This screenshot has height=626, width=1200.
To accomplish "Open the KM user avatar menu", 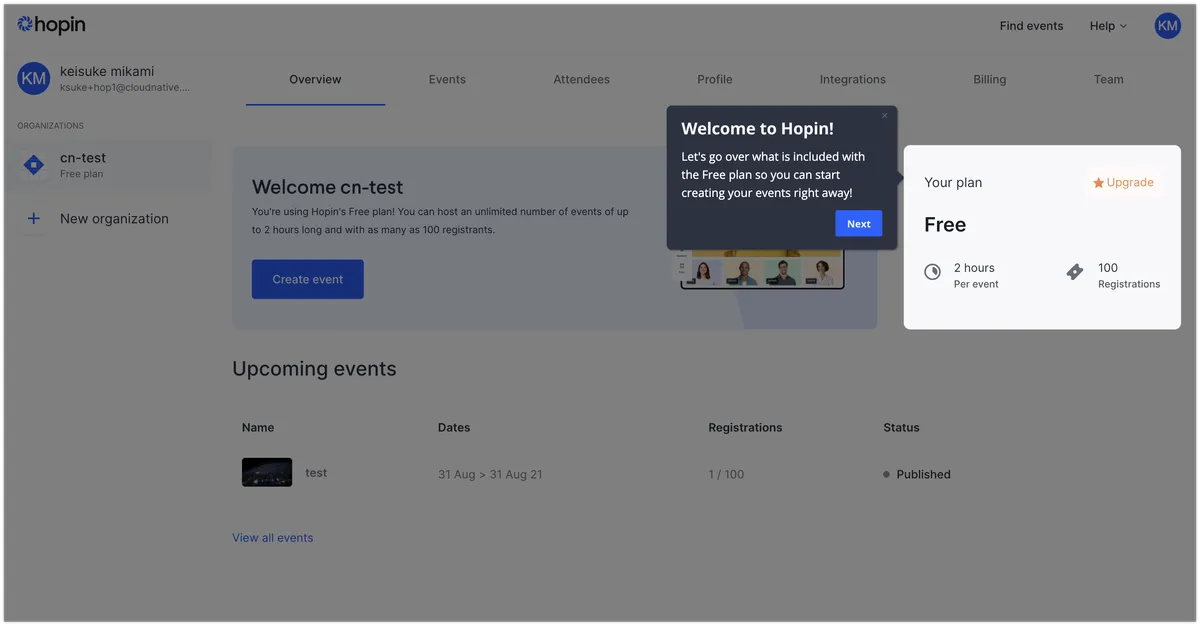I will pos(1167,26).
